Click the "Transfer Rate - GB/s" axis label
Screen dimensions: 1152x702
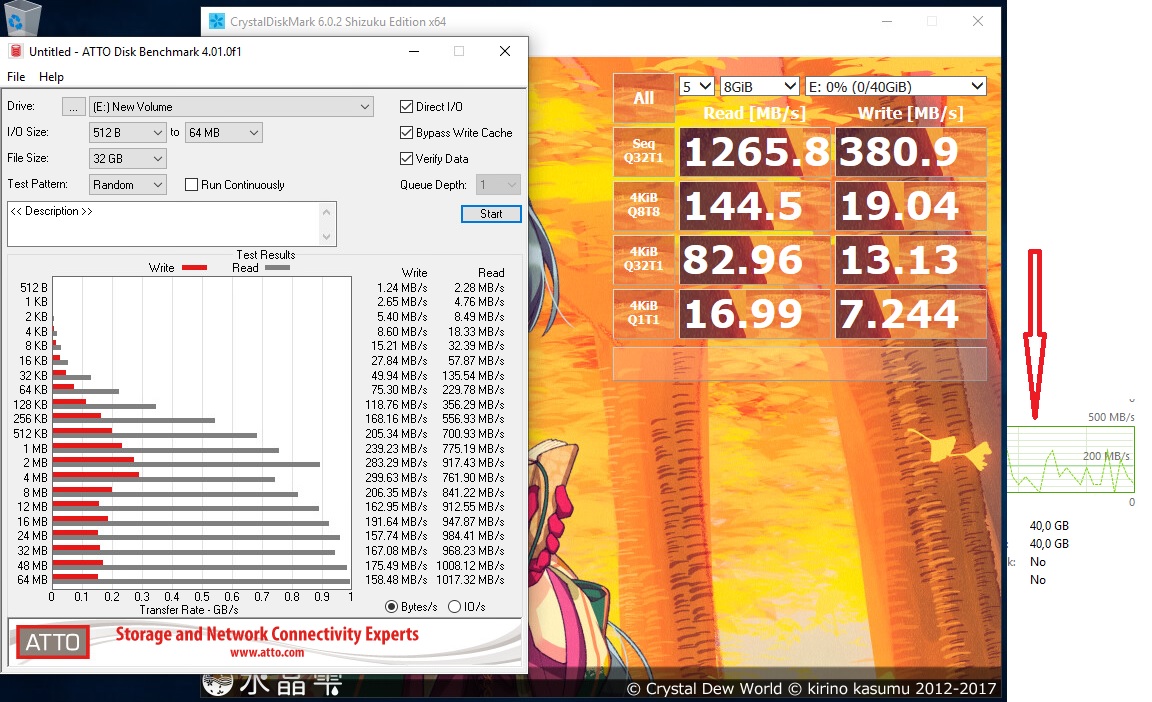[189, 610]
